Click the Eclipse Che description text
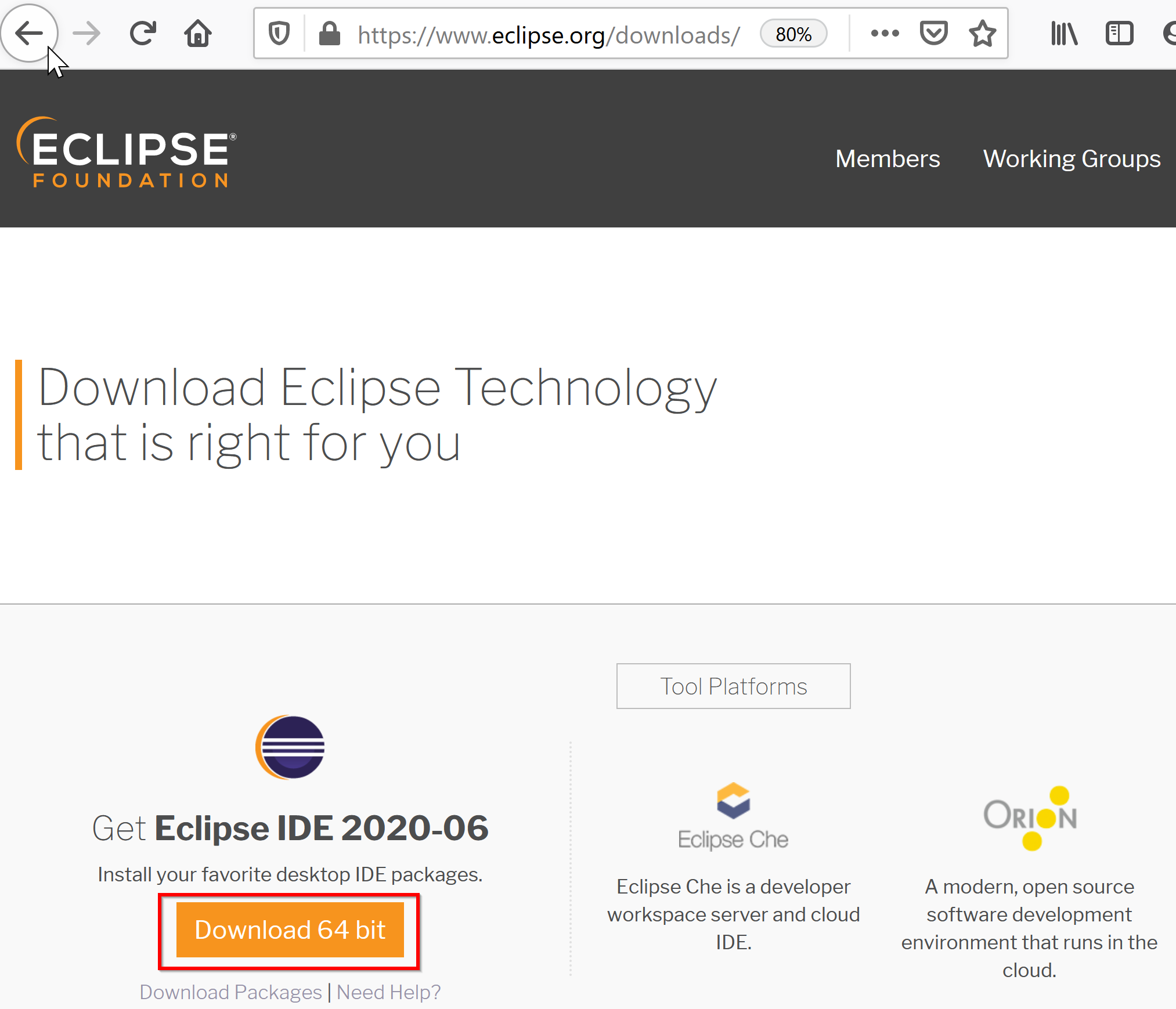Image resolution: width=1176 pixels, height=1009 pixels. coord(733,914)
